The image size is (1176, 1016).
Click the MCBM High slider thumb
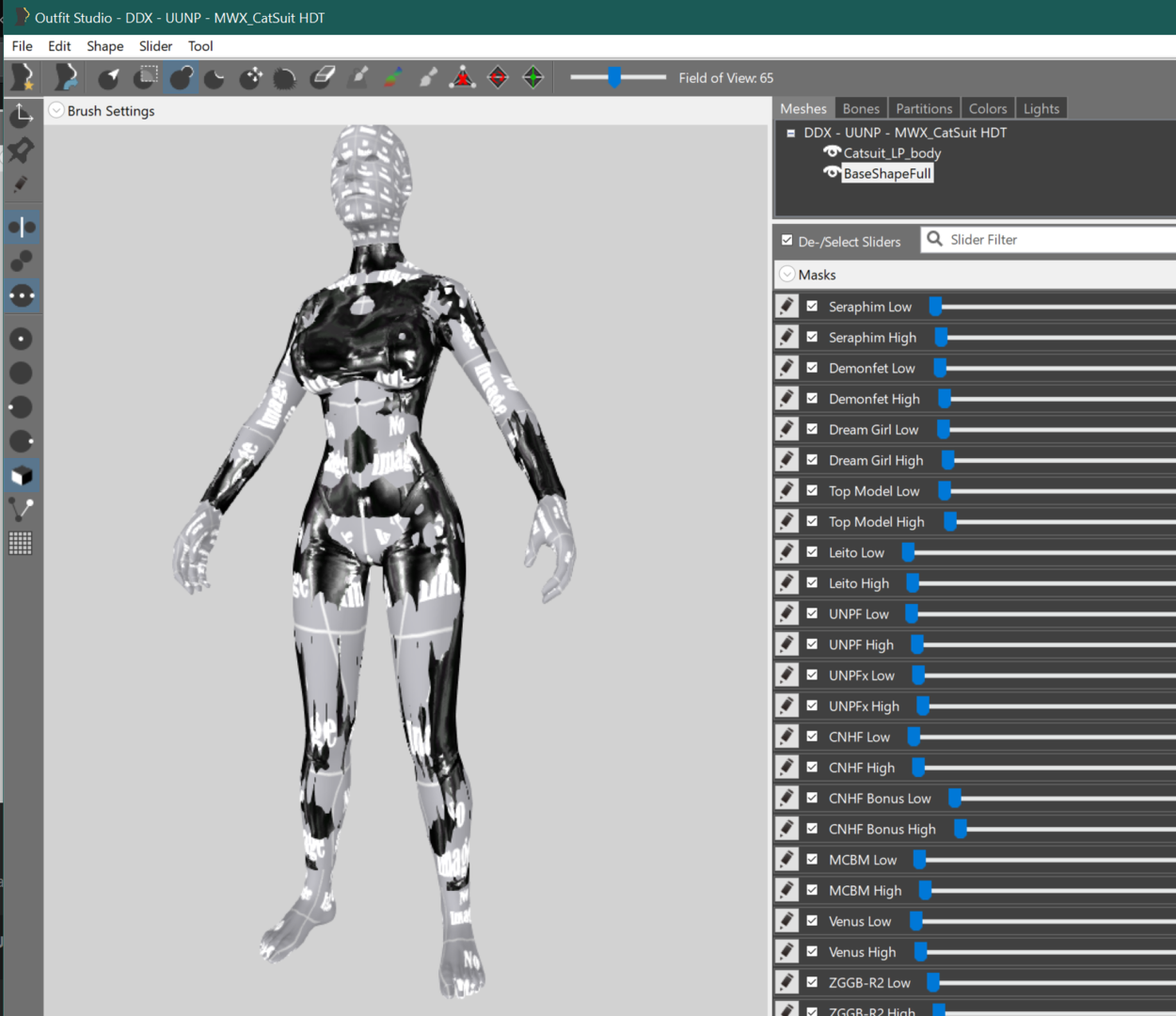[x=926, y=890]
